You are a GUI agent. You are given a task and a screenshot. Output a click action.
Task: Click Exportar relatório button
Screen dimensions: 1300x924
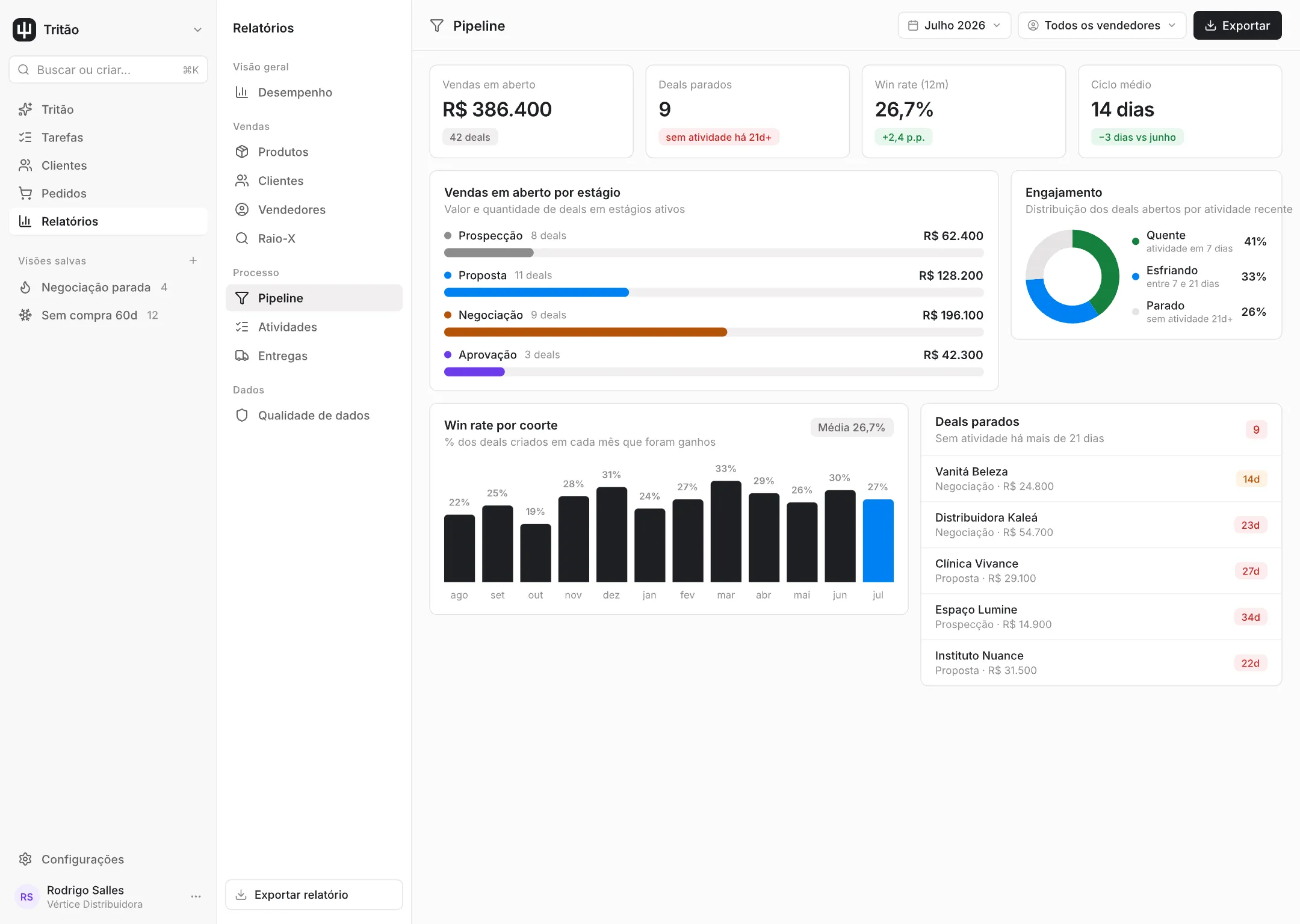tap(314, 895)
